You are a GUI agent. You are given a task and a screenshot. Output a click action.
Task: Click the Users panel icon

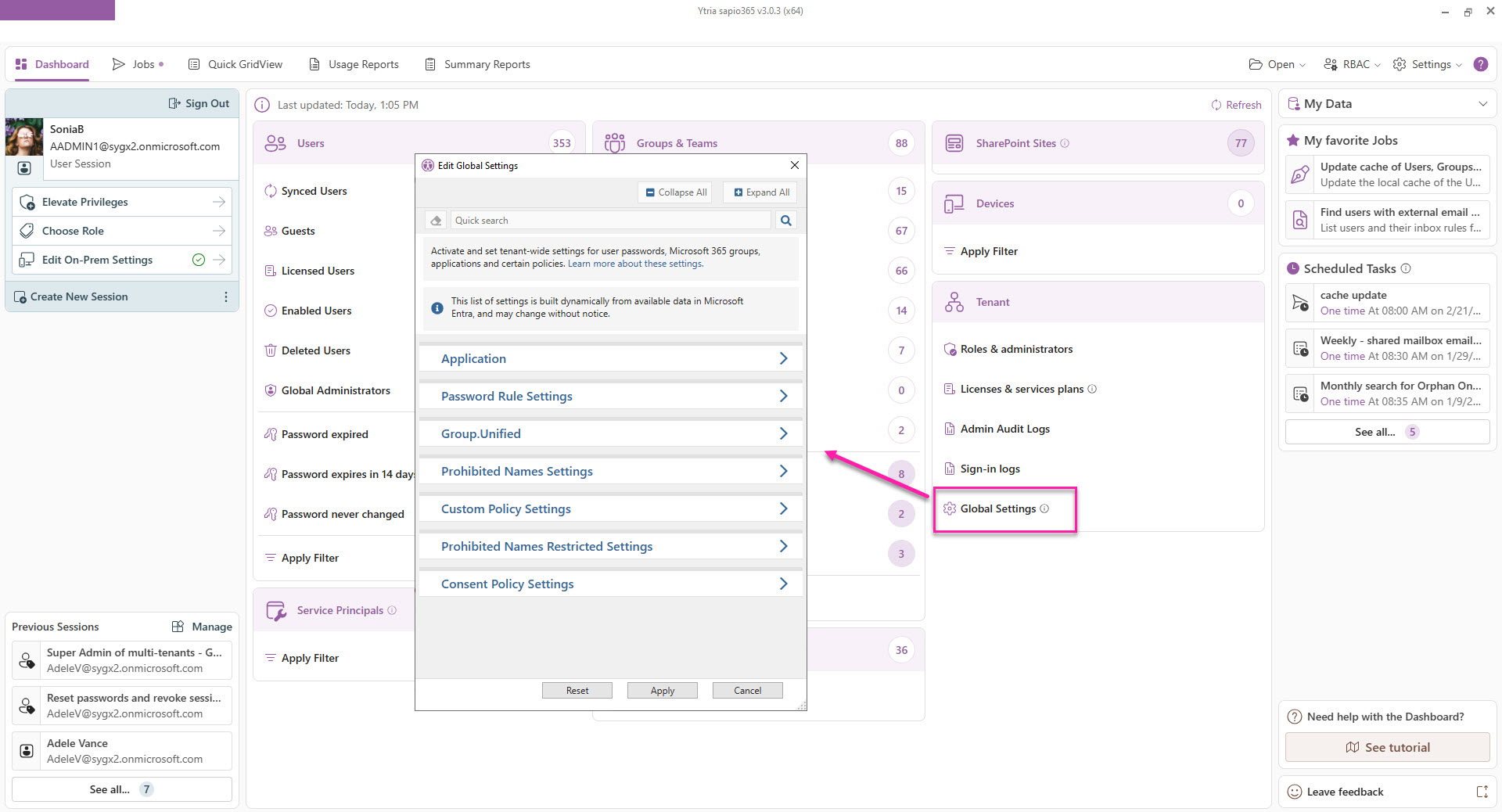coord(275,142)
